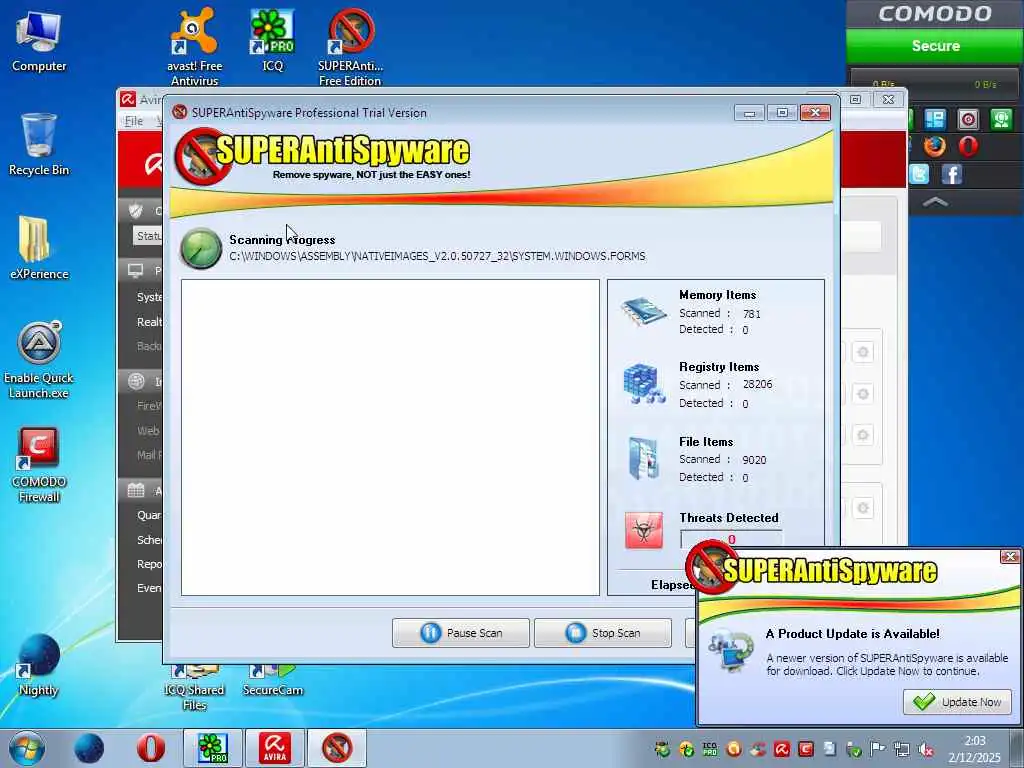
Task: Open the eXPerience folder on desktop
Action: click(x=39, y=248)
